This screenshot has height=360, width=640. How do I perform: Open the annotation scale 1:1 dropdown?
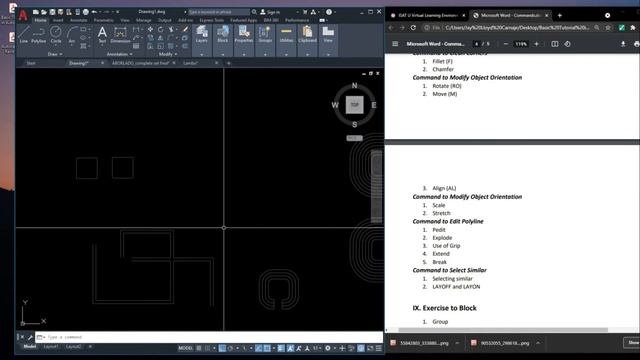(317, 348)
